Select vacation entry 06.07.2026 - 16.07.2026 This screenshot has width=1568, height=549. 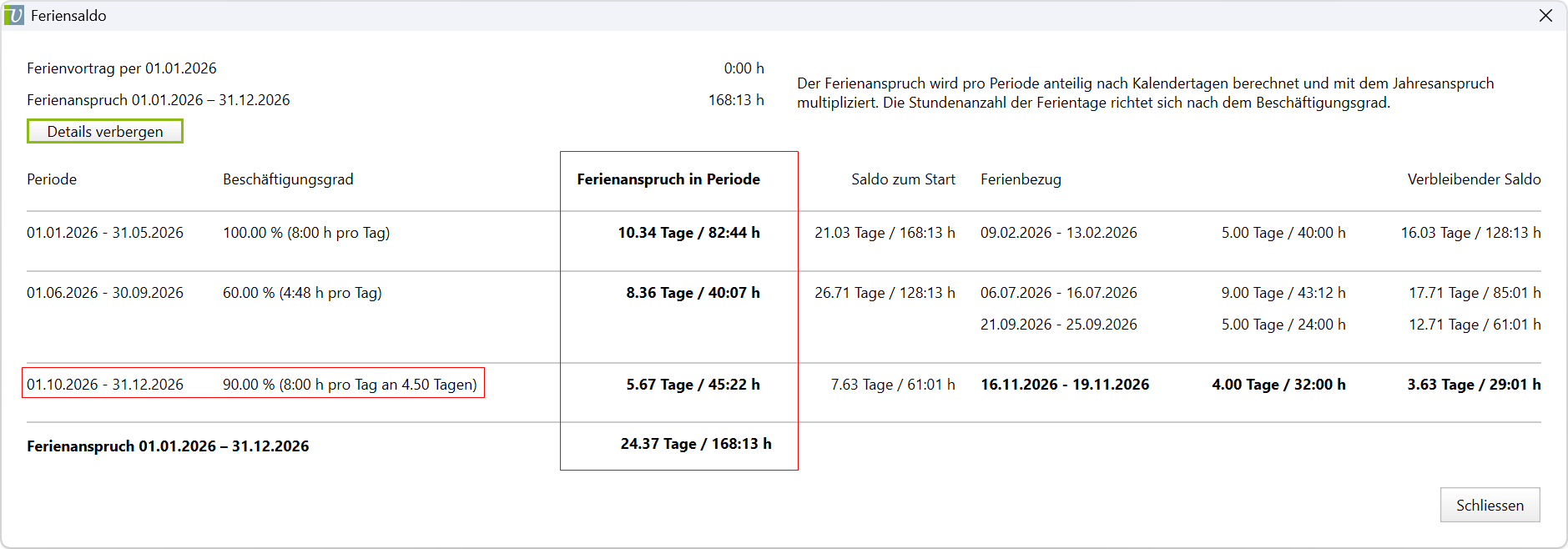tap(1059, 293)
